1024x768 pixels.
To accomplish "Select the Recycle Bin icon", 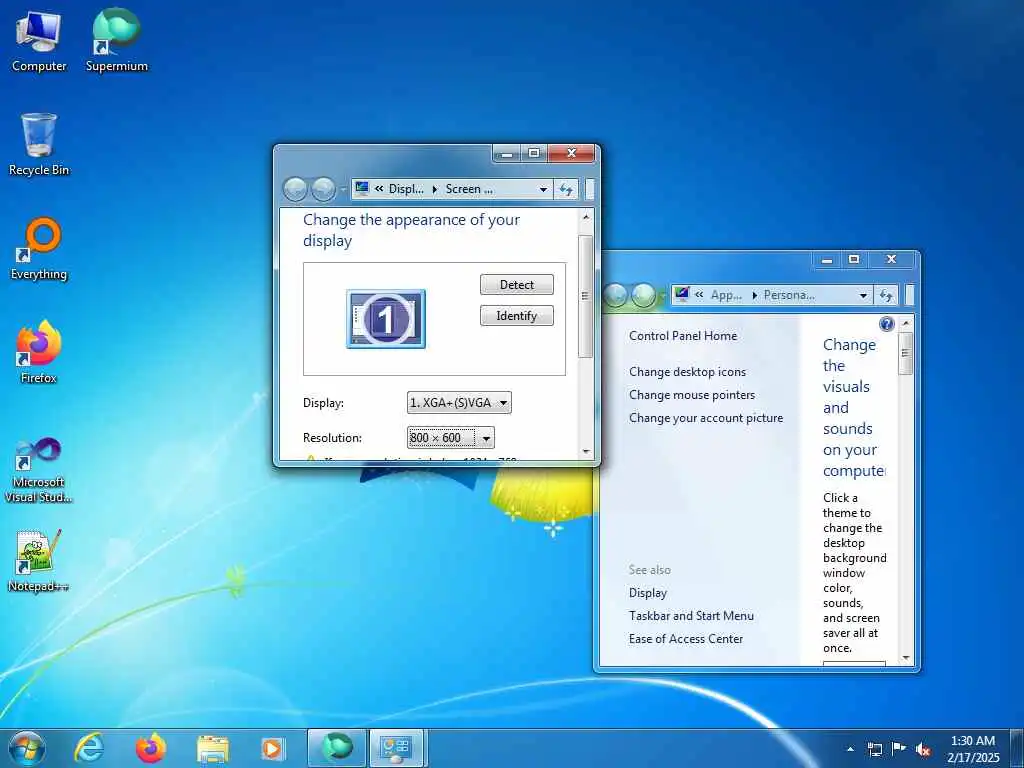I will point(39,145).
